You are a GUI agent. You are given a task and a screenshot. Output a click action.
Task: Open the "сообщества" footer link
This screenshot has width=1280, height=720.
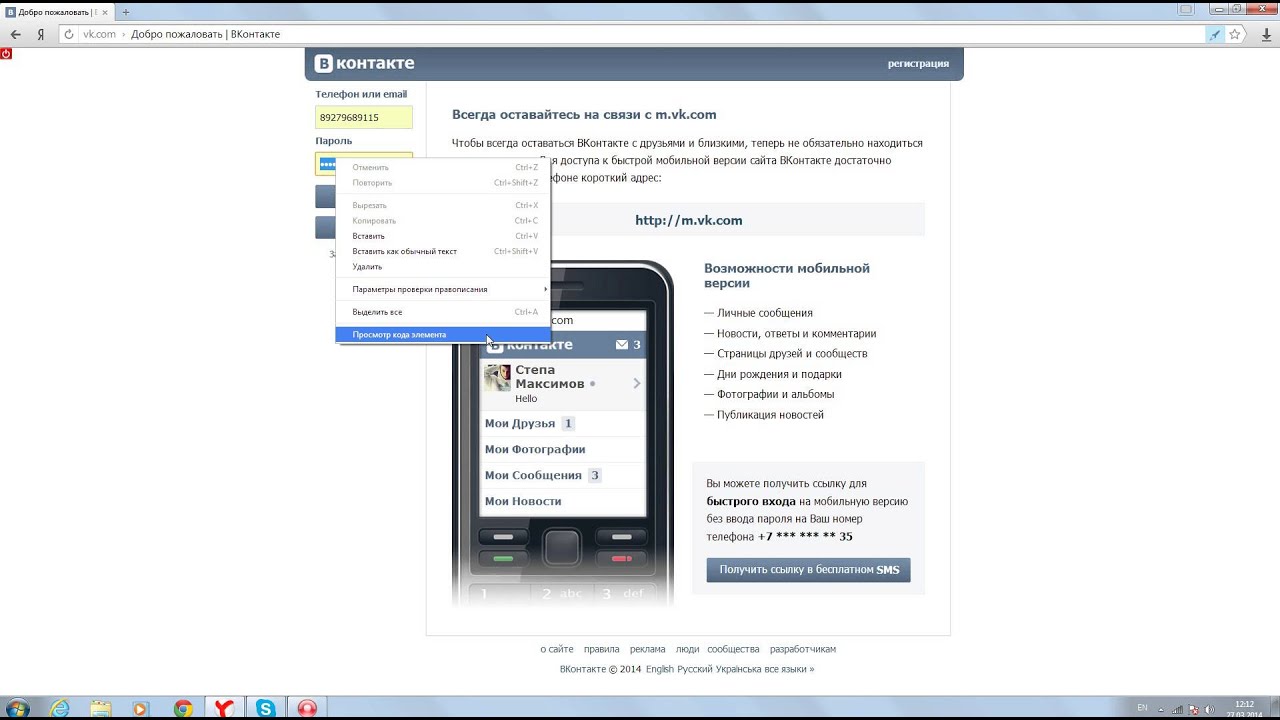[x=734, y=649]
